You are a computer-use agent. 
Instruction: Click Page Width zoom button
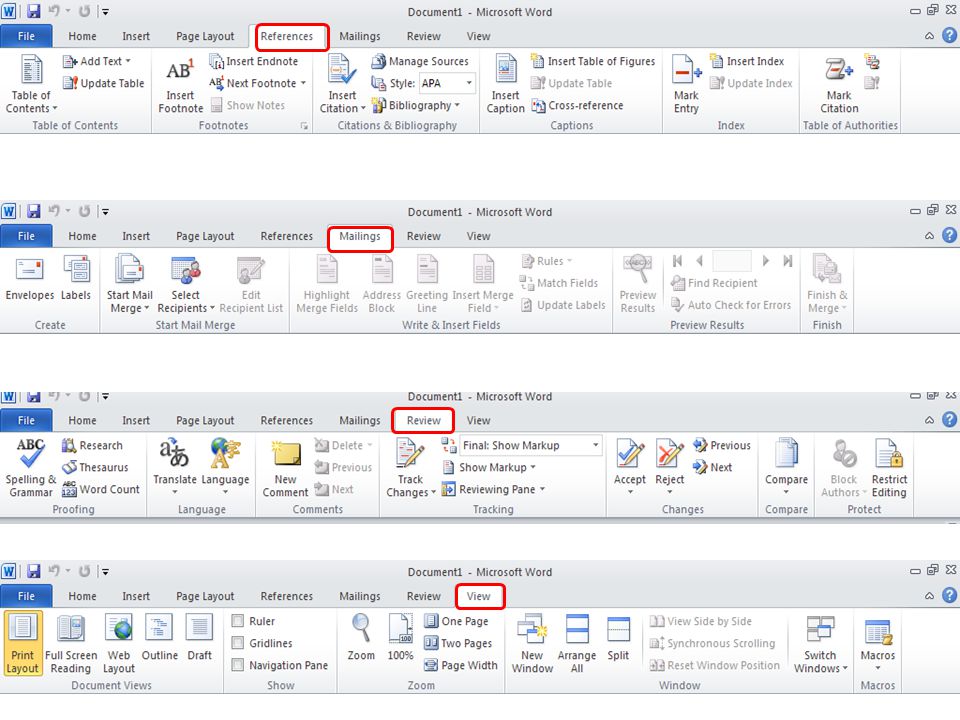461,665
